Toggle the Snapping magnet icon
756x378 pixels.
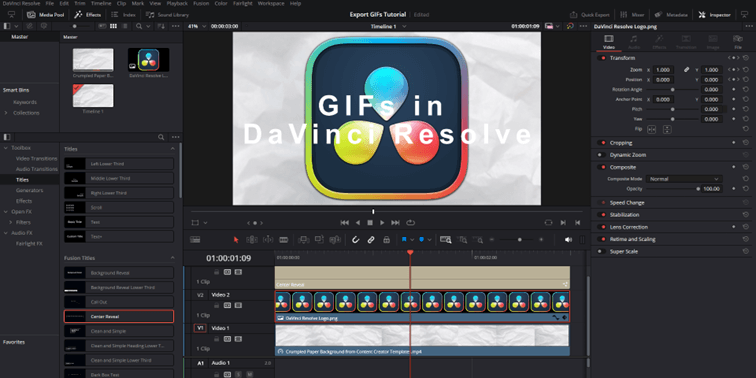(355, 240)
